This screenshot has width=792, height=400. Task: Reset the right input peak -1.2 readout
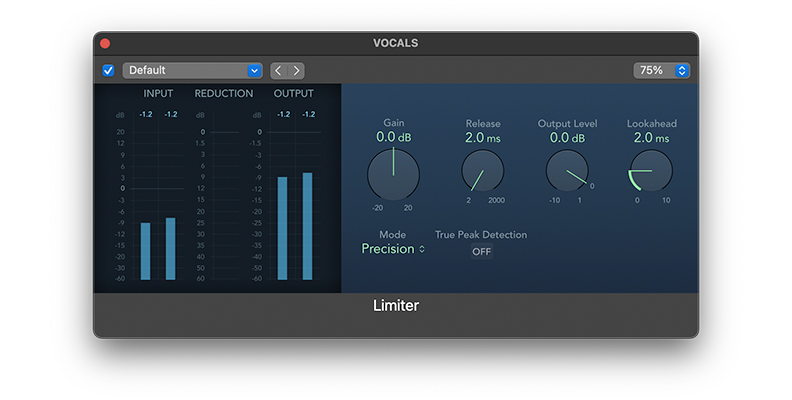tap(171, 115)
